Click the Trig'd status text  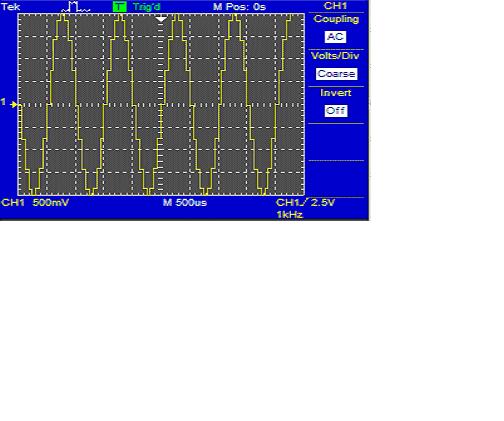146,7
